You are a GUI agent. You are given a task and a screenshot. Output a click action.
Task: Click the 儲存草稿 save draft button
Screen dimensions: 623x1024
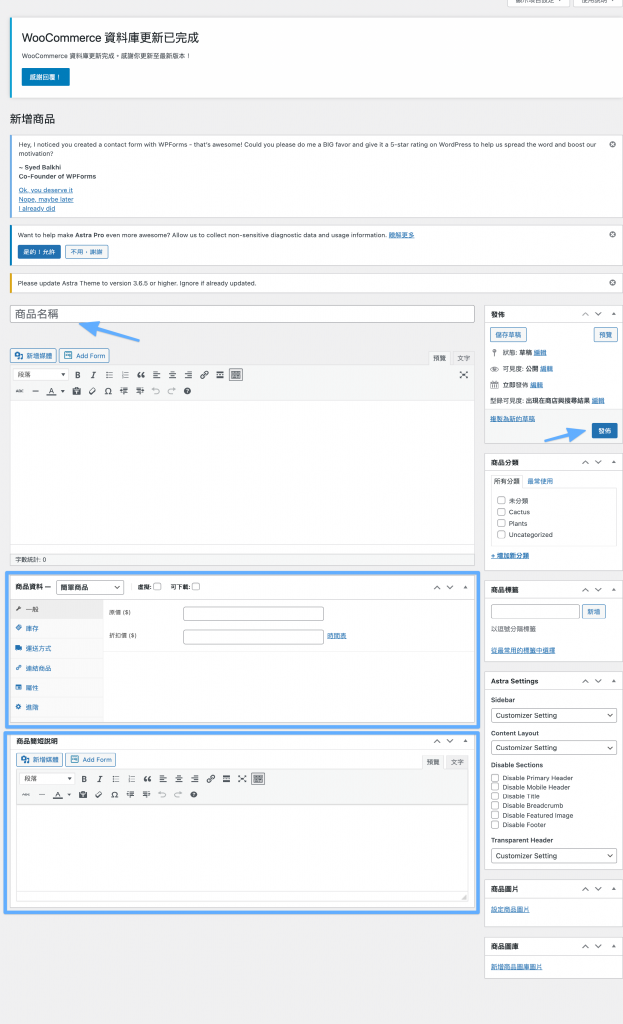click(508, 335)
